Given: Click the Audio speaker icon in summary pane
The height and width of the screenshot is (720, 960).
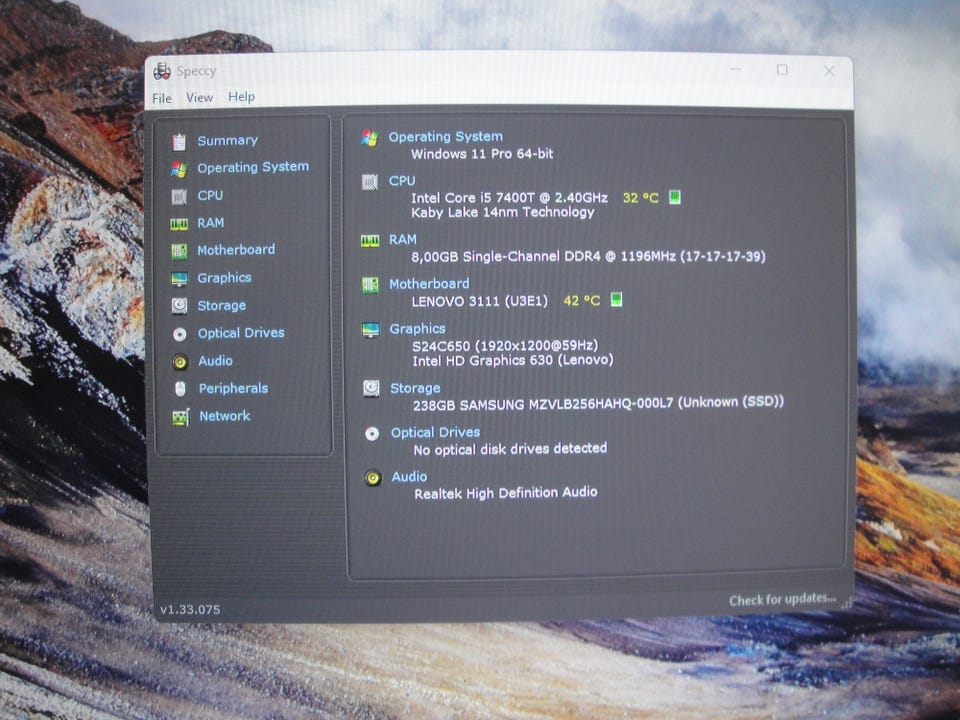Looking at the screenshot, I should pyautogui.click(x=372, y=478).
